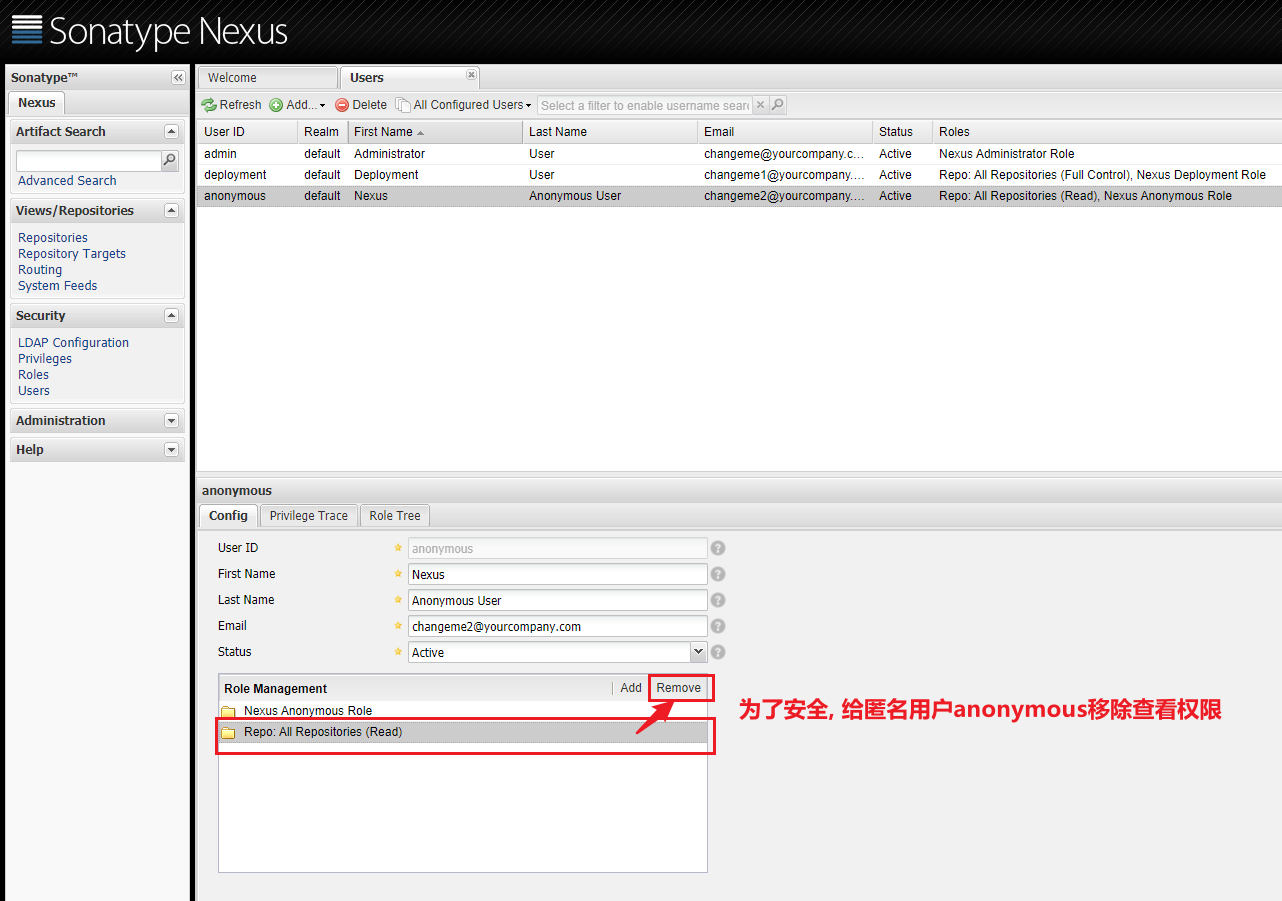The height and width of the screenshot is (901, 1282).
Task: Open the Repositories link
Action: (53, 238)
